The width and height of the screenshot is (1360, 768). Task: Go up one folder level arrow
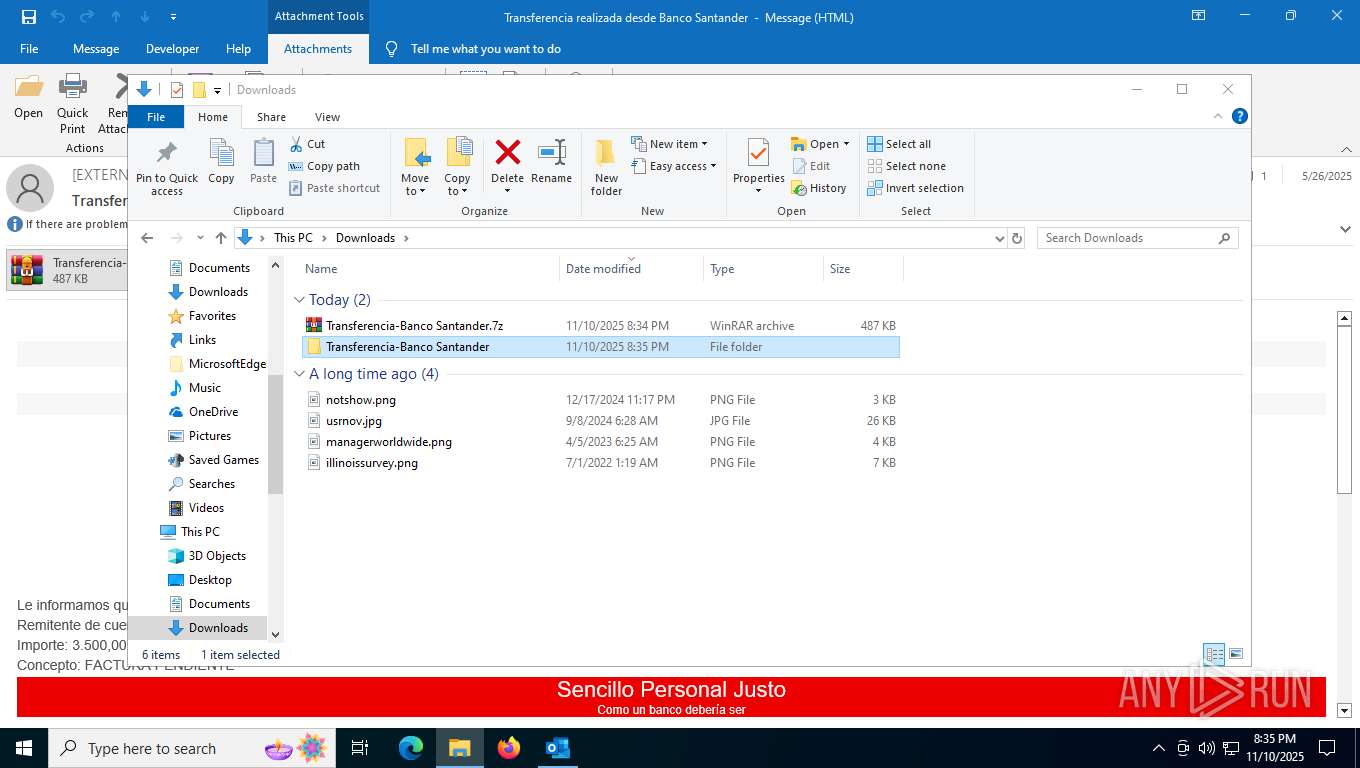[221, 238]
